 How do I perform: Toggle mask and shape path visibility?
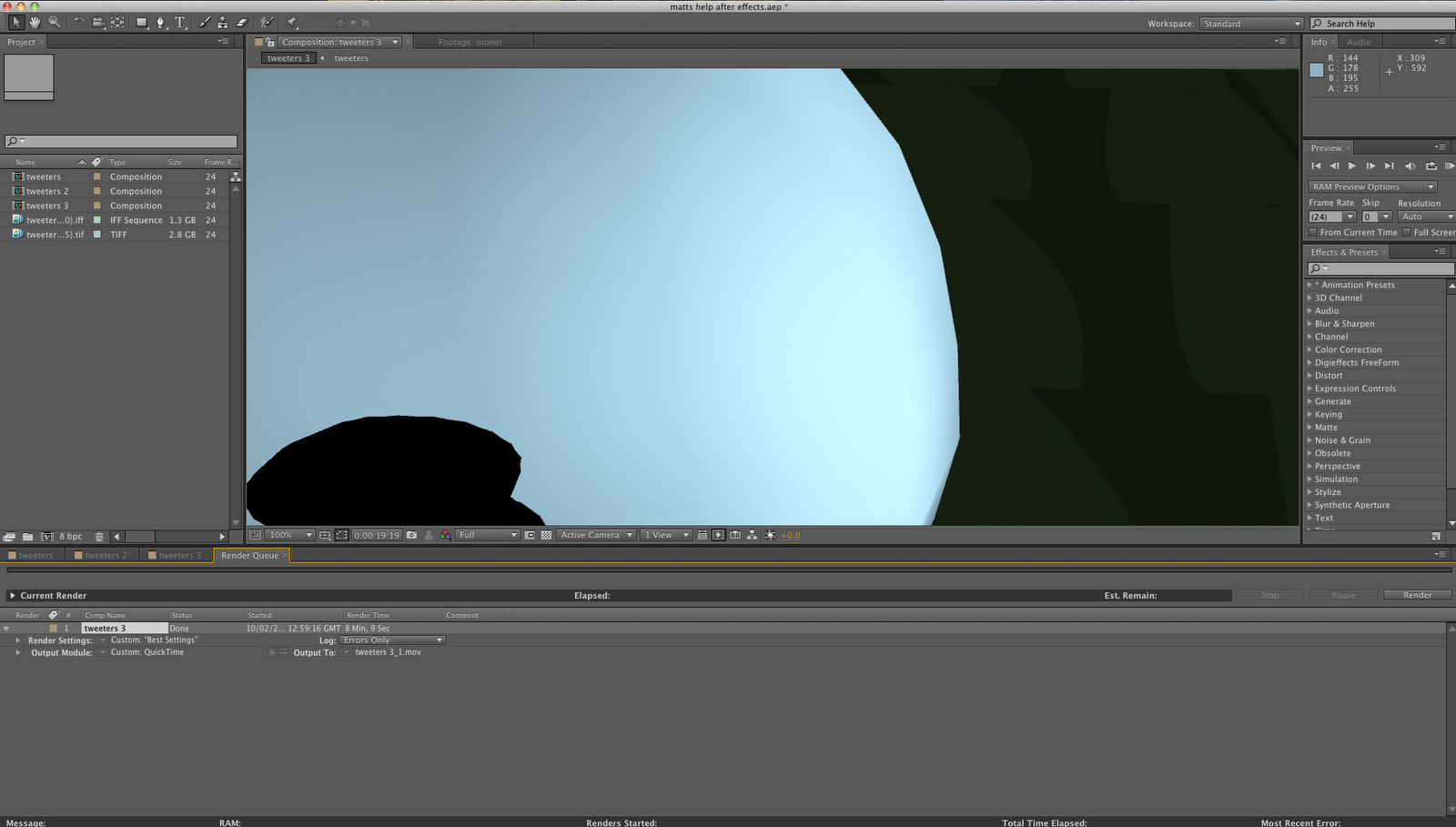click(x=341, y=535)
